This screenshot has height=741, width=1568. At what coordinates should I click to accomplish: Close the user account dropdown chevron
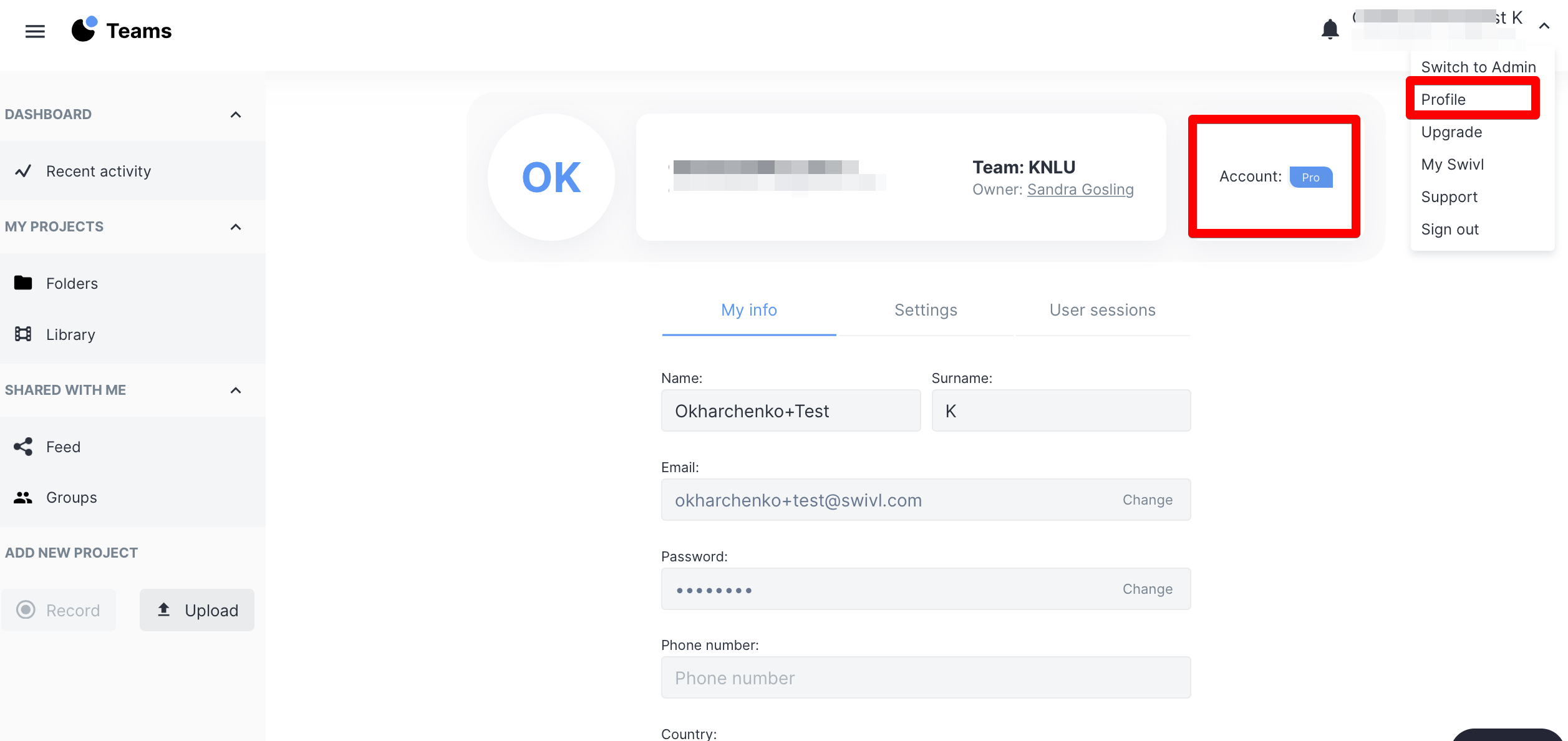click(1544, 26)
